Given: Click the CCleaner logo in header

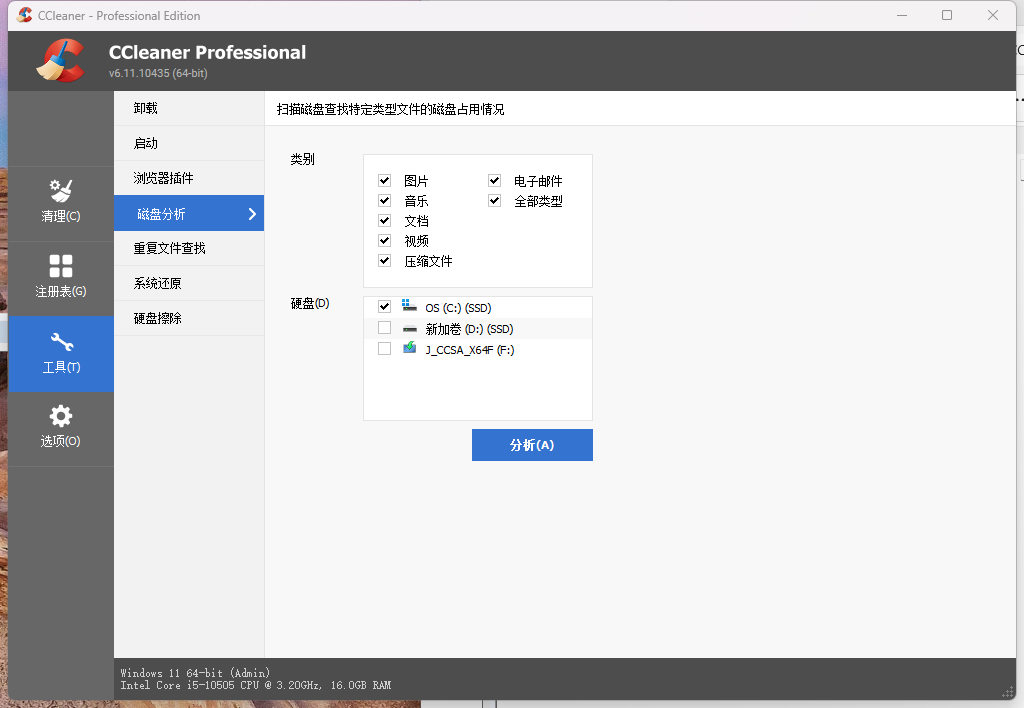Looking at the screenshot, I should click(x=61, y=60).
